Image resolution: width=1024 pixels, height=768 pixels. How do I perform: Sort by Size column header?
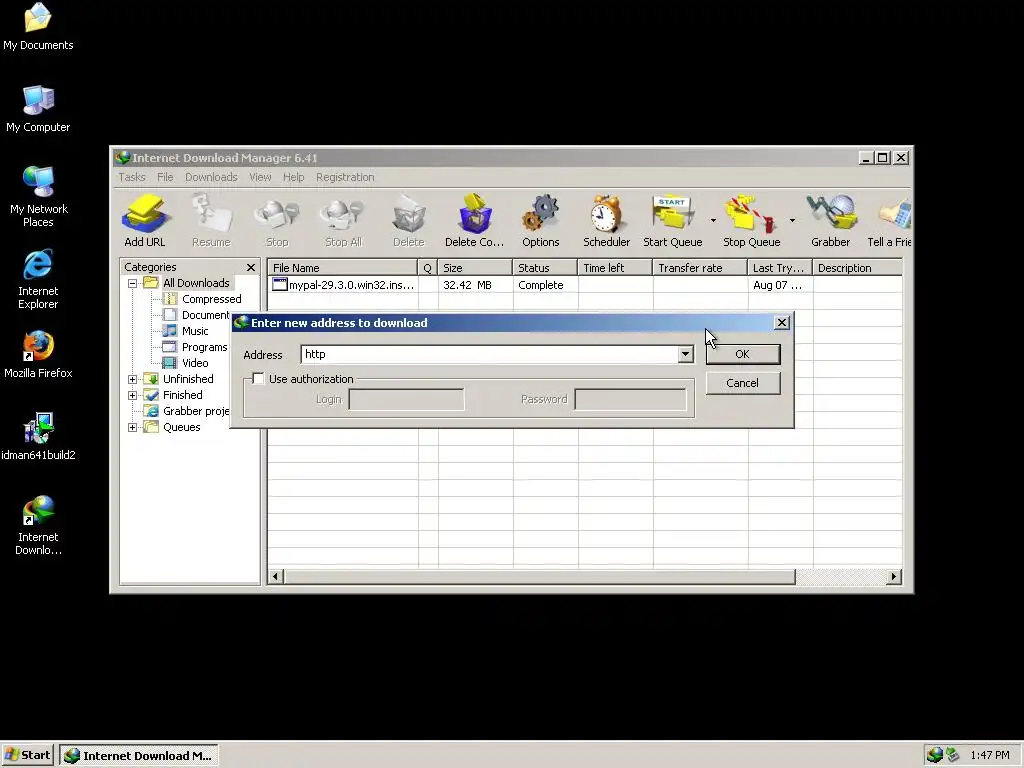coord(475,268)
